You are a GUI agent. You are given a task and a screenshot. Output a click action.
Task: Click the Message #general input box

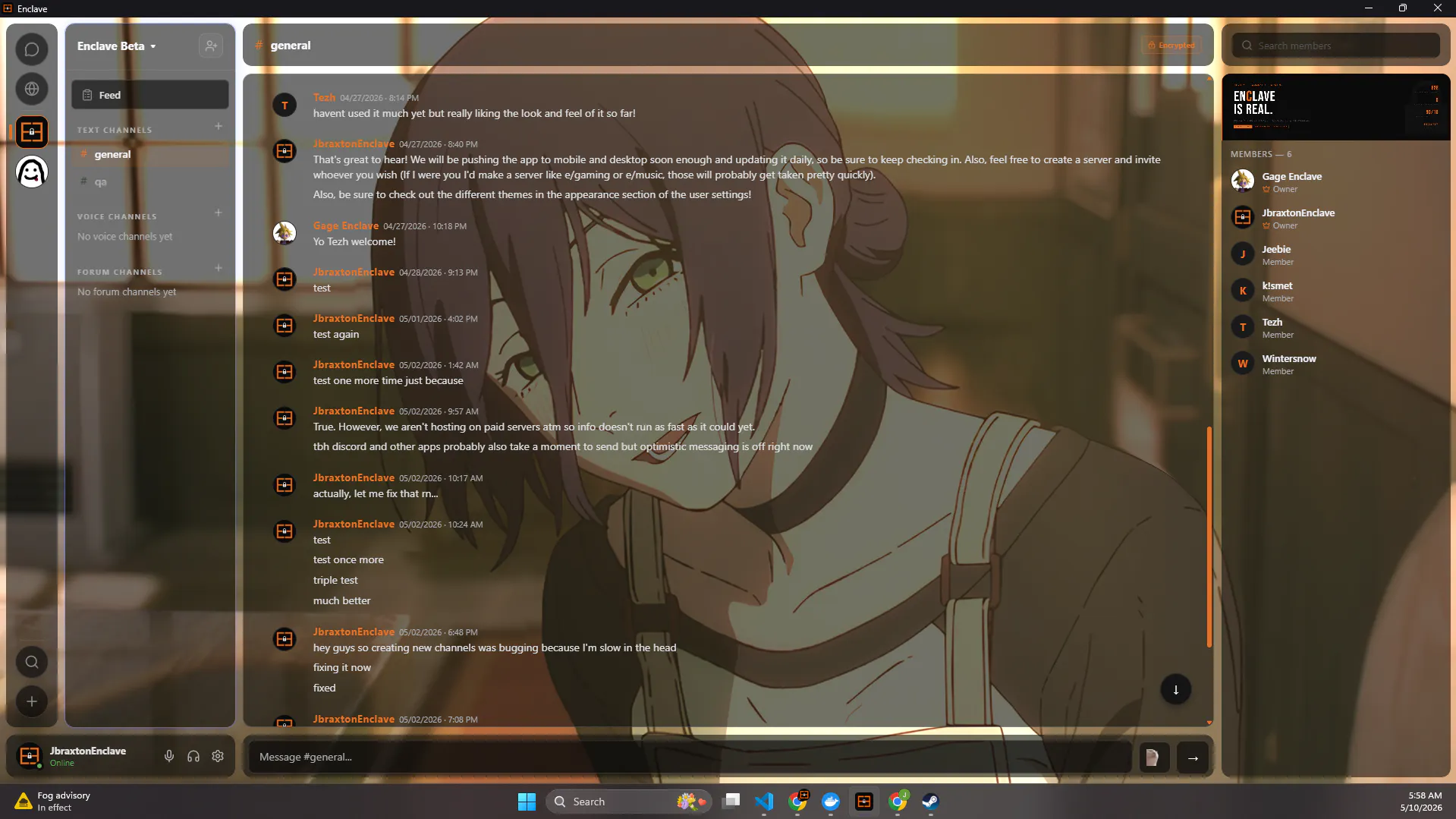click(690, 758)
